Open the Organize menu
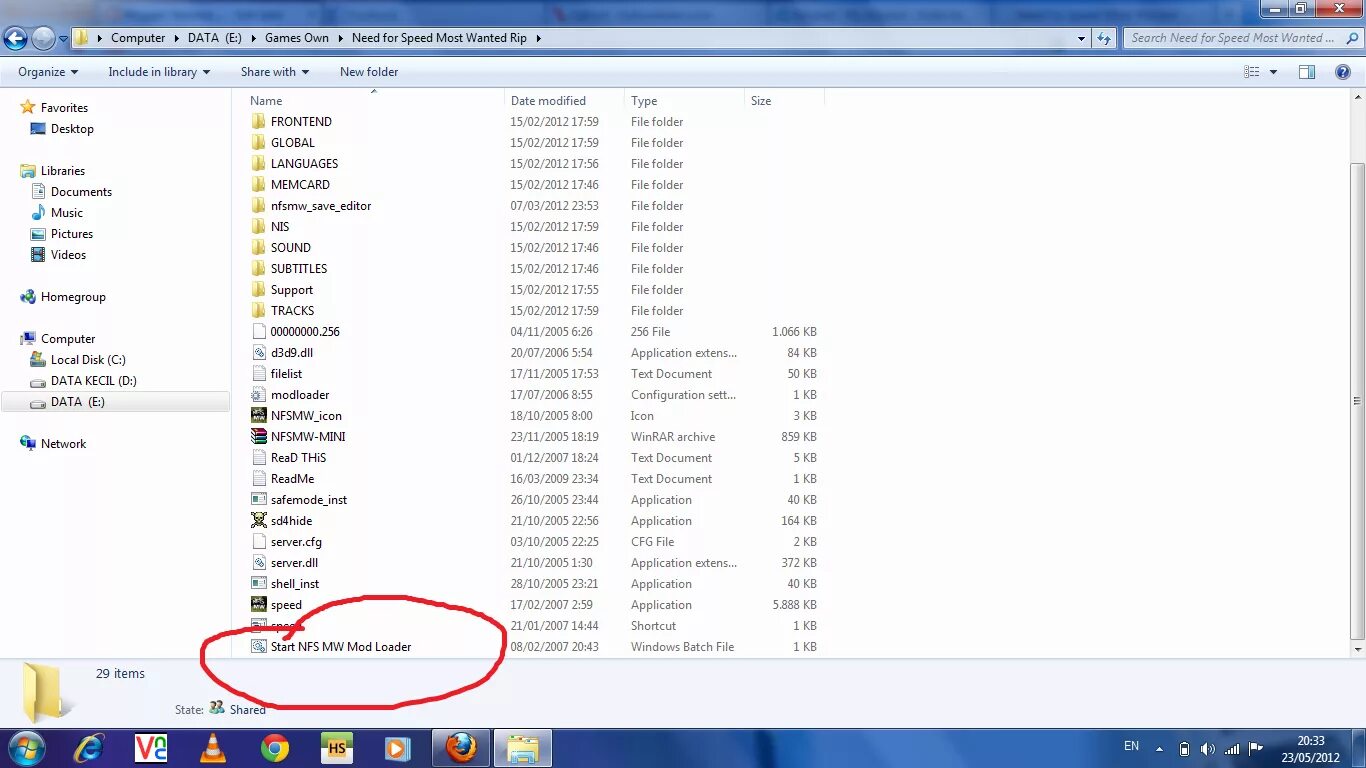The image size is (1366, 768). point(48,72)
